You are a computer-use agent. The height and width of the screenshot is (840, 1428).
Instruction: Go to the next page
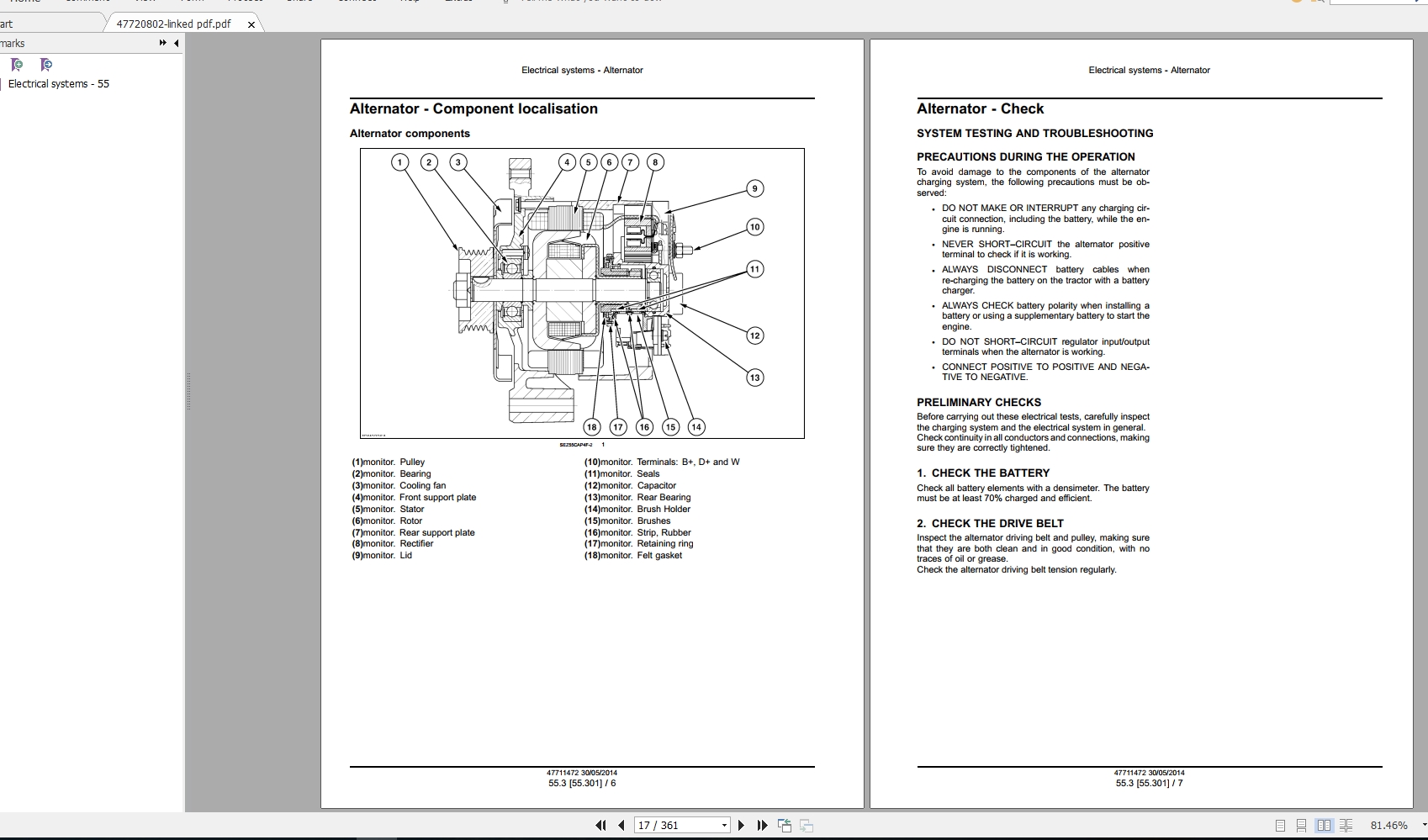pos(741,825)
